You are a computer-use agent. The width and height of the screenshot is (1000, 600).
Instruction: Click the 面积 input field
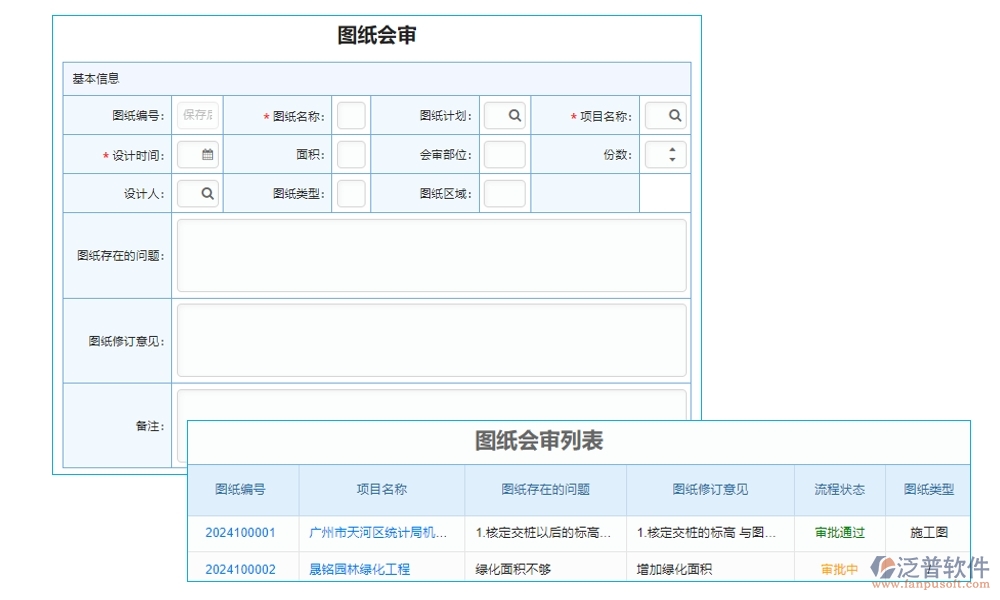(351, 154)
